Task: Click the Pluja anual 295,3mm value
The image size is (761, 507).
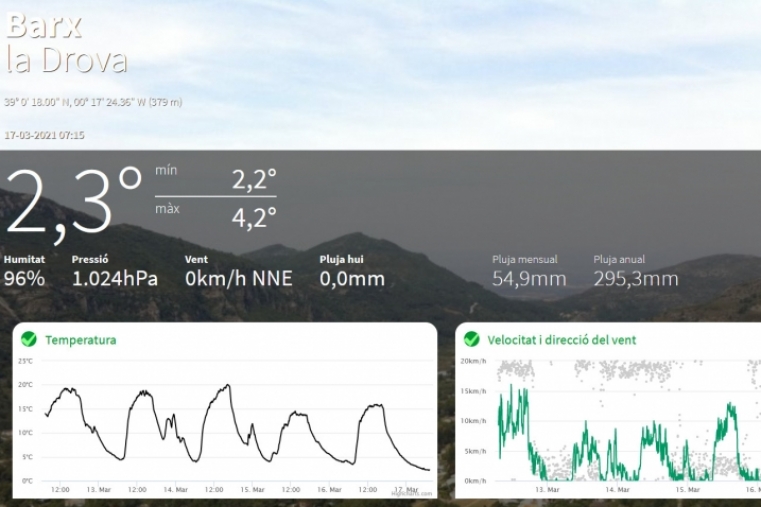Action: coord(635,279)
